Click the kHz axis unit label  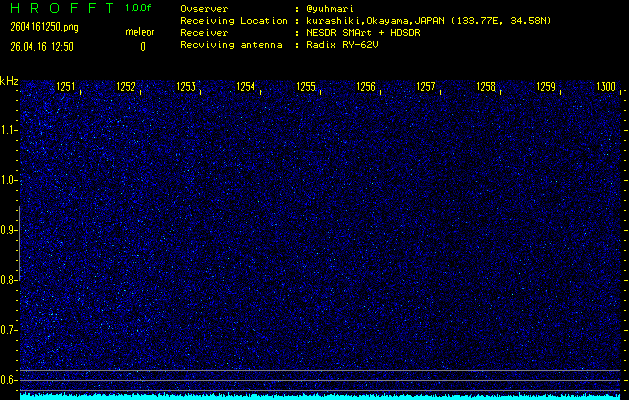tap(9, 81)
